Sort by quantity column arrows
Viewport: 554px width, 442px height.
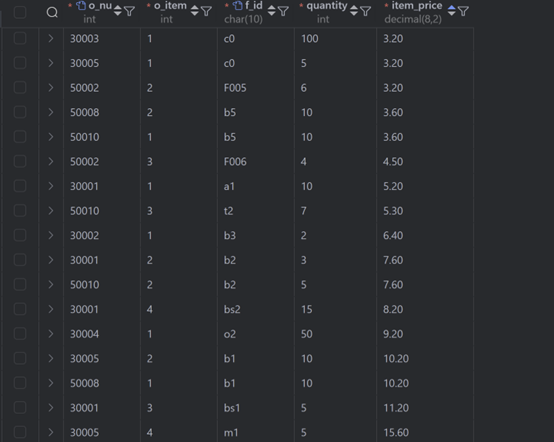(354, 11)
